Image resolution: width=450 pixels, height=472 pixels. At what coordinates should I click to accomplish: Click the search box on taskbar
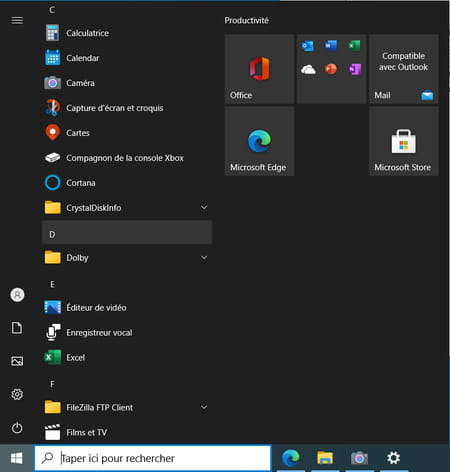(153, 458)
